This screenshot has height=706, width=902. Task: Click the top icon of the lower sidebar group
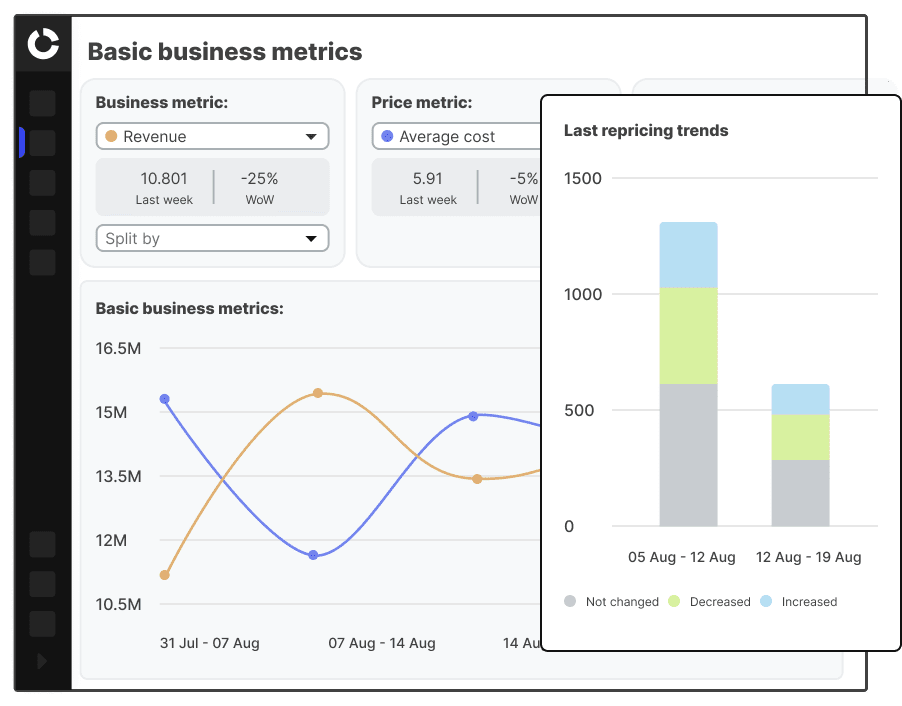[42, 544]
